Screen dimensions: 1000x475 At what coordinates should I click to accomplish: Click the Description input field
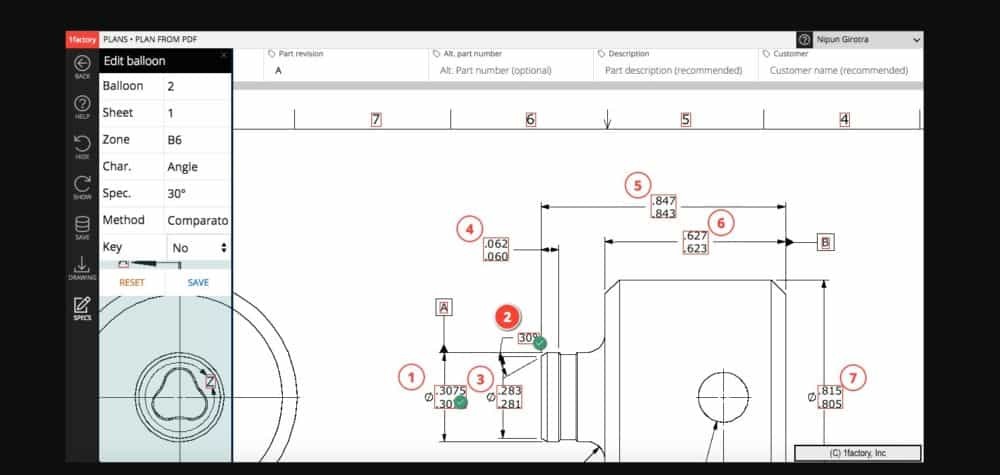pos(674,71)
